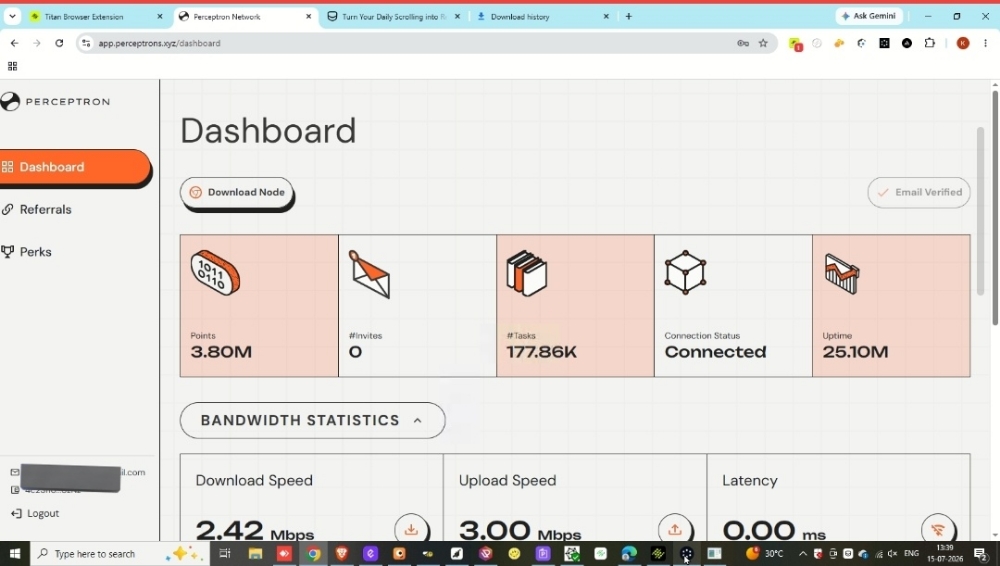Click the wifi icon beside Latency
Screen dimensions: 1000x566
pyautogui.click(x=938, y=529)
